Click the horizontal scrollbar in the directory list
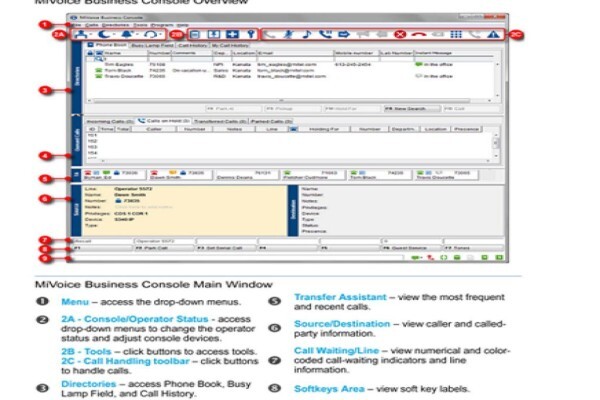This screenshot has height=400, width=600. [x=282, y=101]
